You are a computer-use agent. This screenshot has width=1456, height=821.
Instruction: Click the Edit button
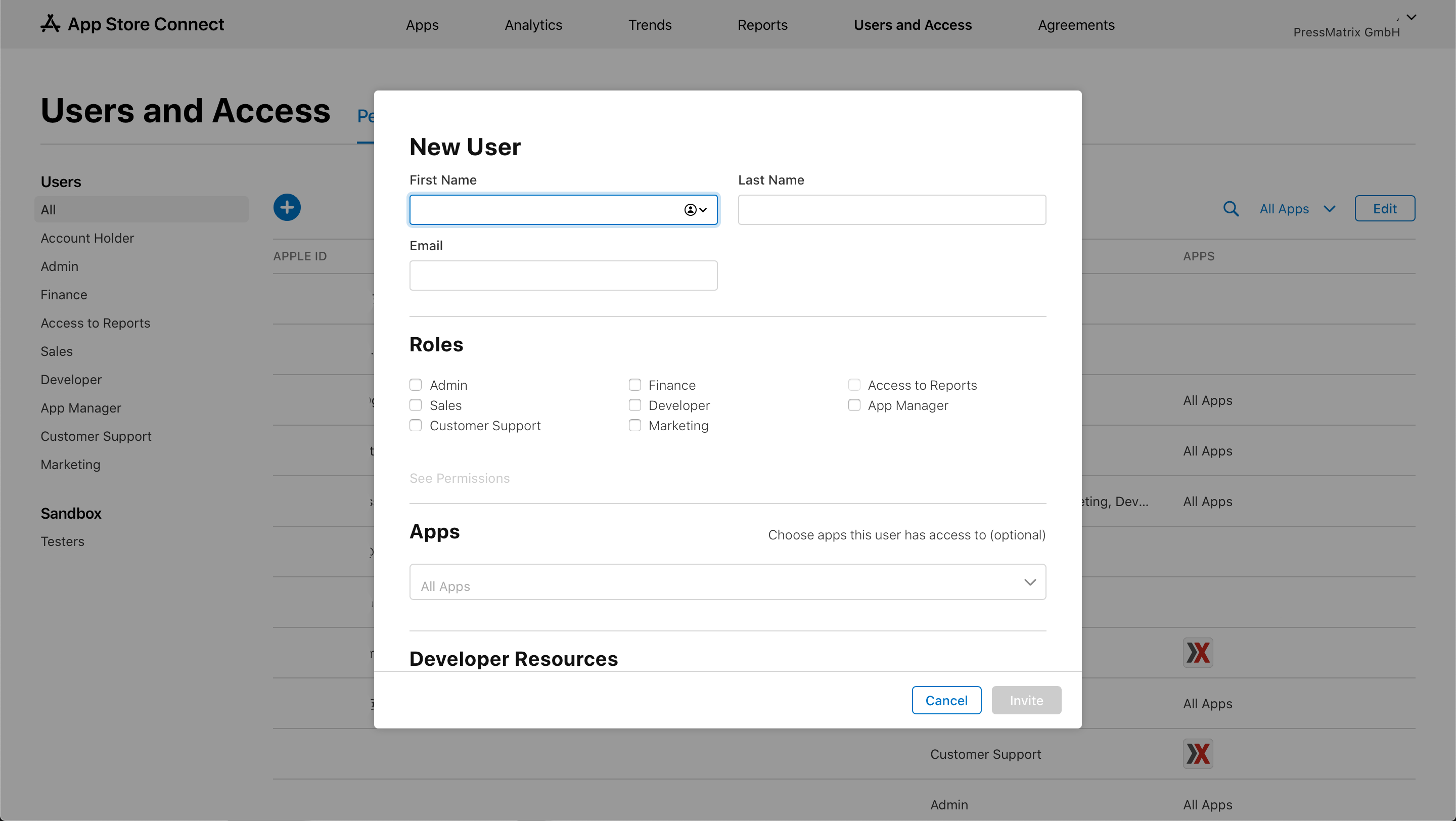[x=1384, y=208]
